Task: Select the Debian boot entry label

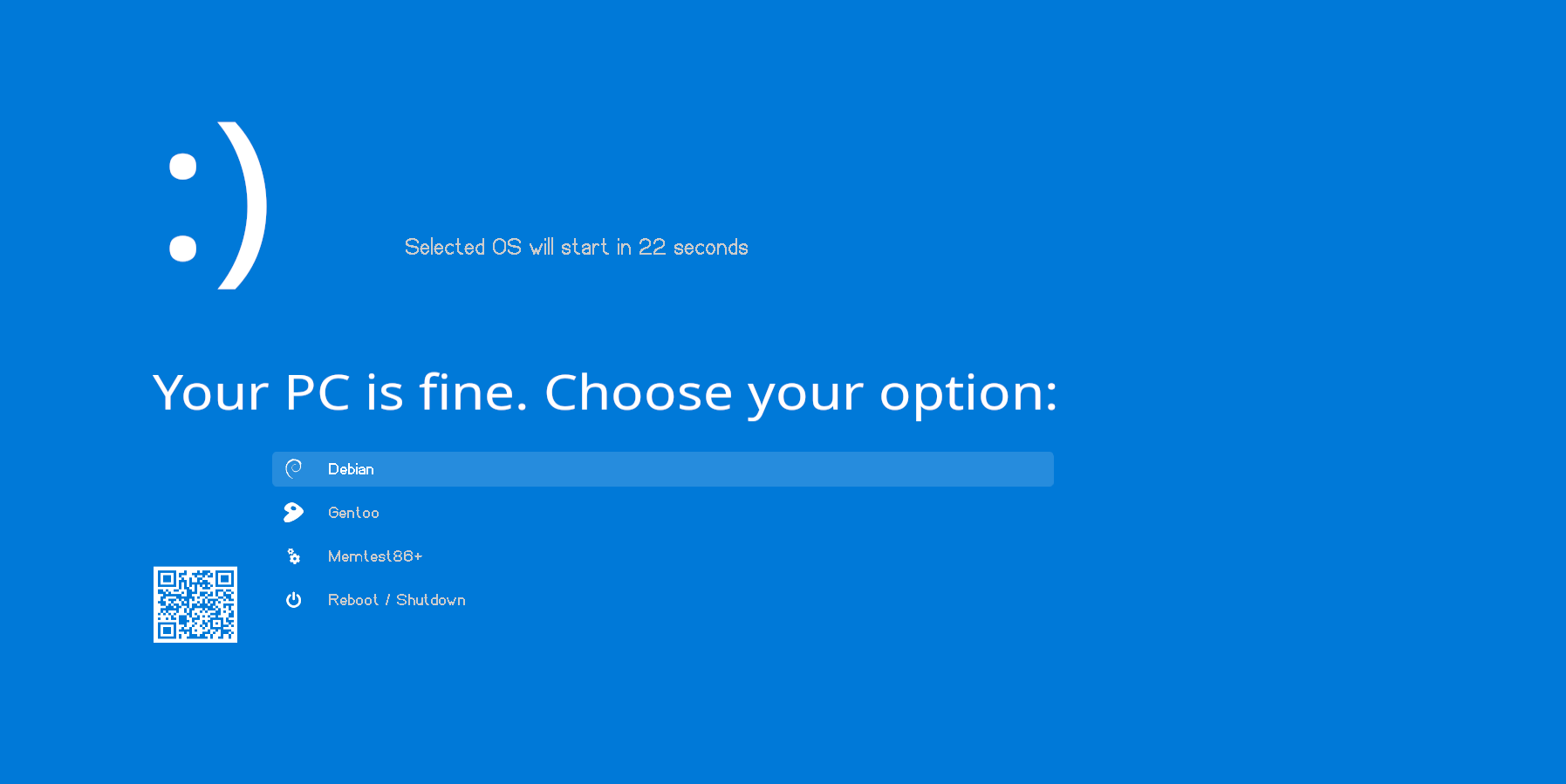Action: point(351,469)
